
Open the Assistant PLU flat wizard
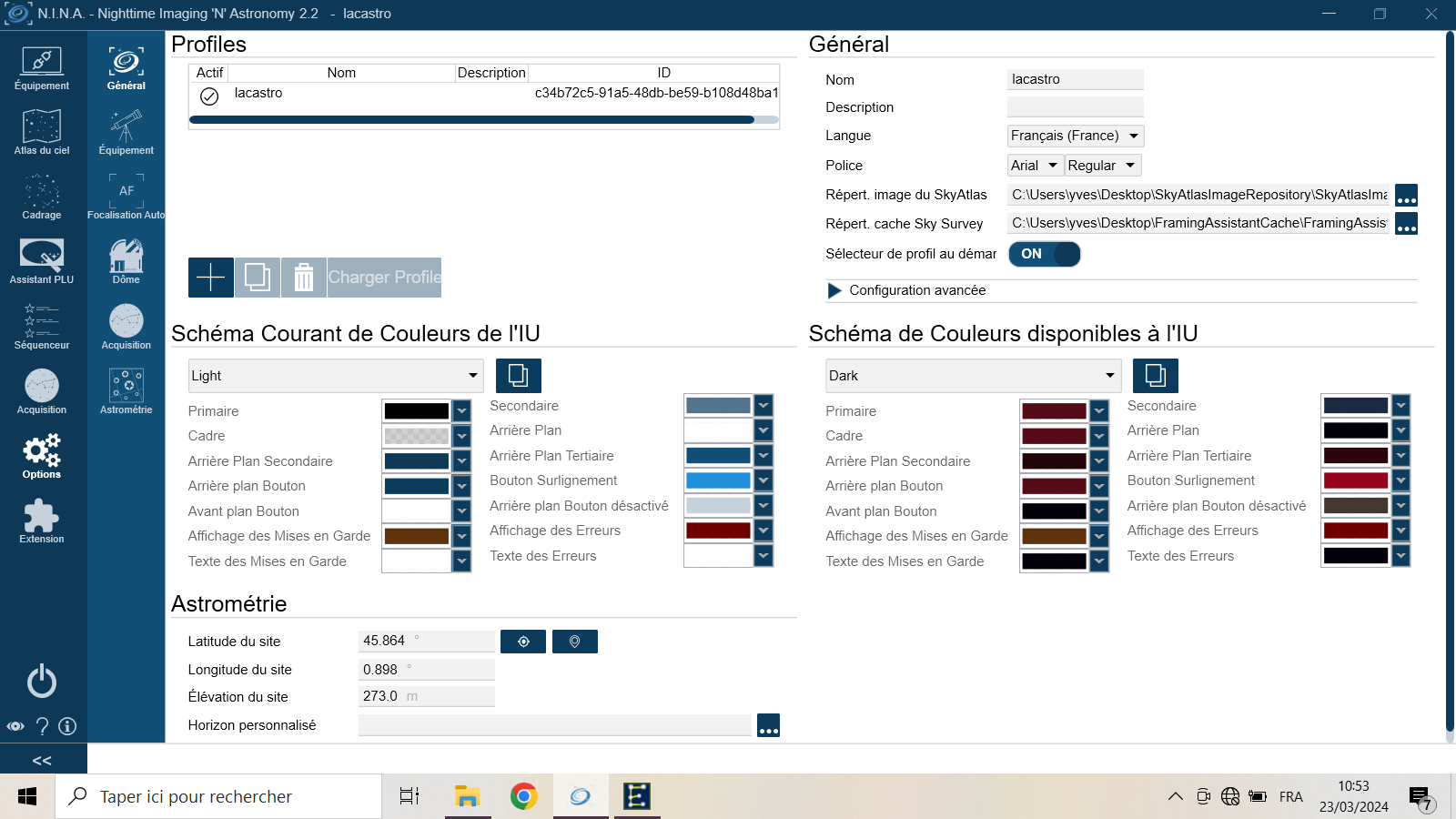click(x=42, y=262)
